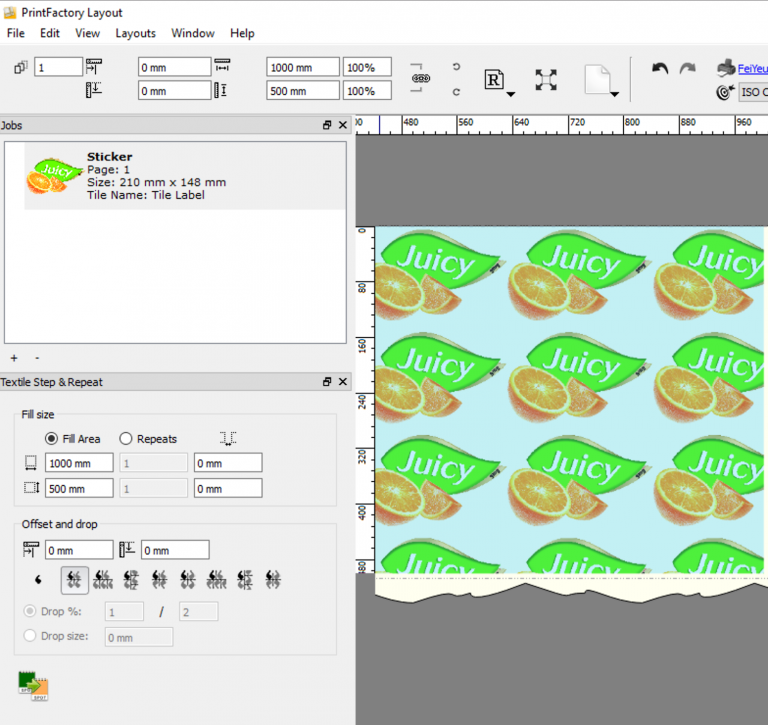The width and height of the screenshot is (768, 725).
Task: Choose the highlighted straight repeat pattern icon
Action: (74, 580)
